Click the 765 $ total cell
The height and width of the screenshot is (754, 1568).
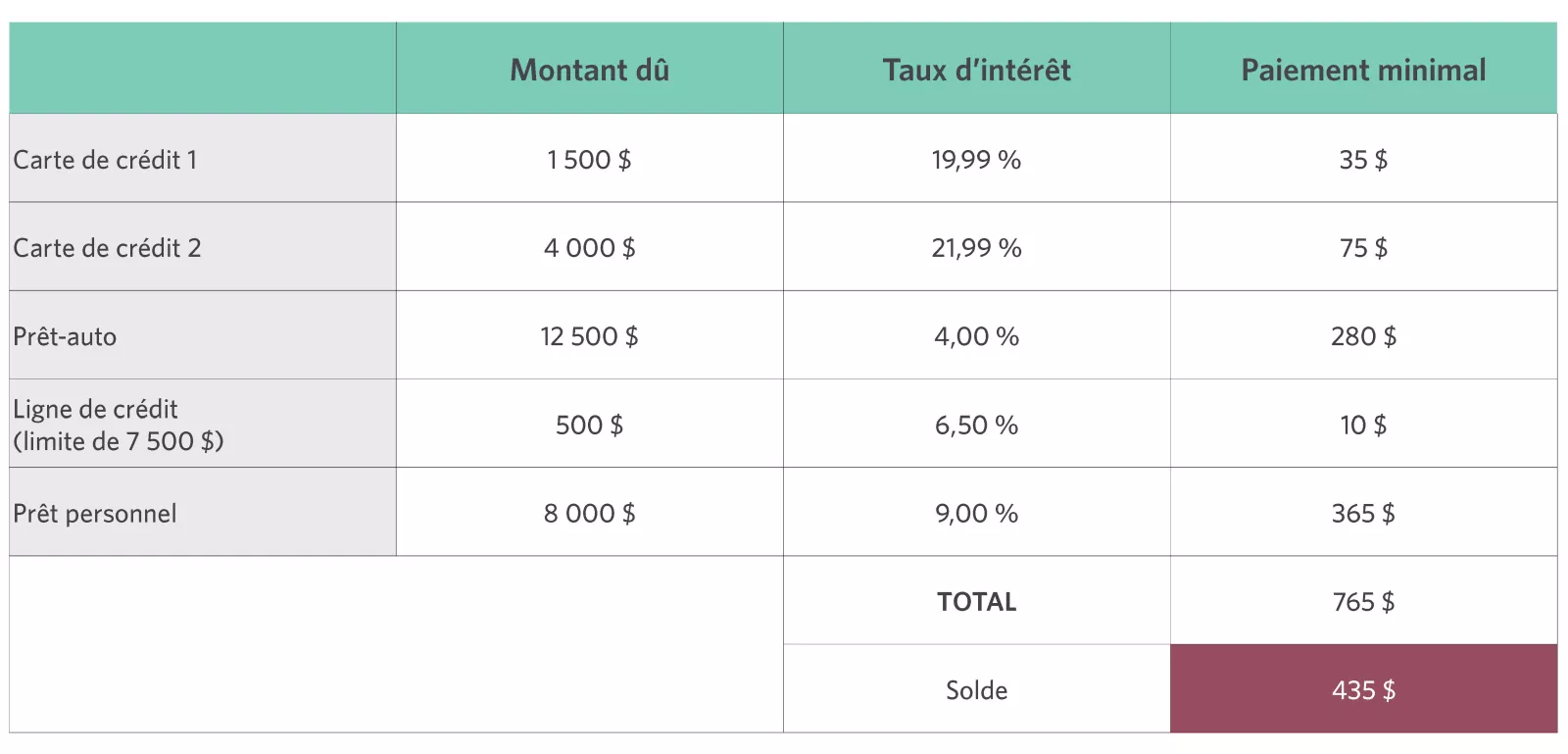(x=1363, y=601)
